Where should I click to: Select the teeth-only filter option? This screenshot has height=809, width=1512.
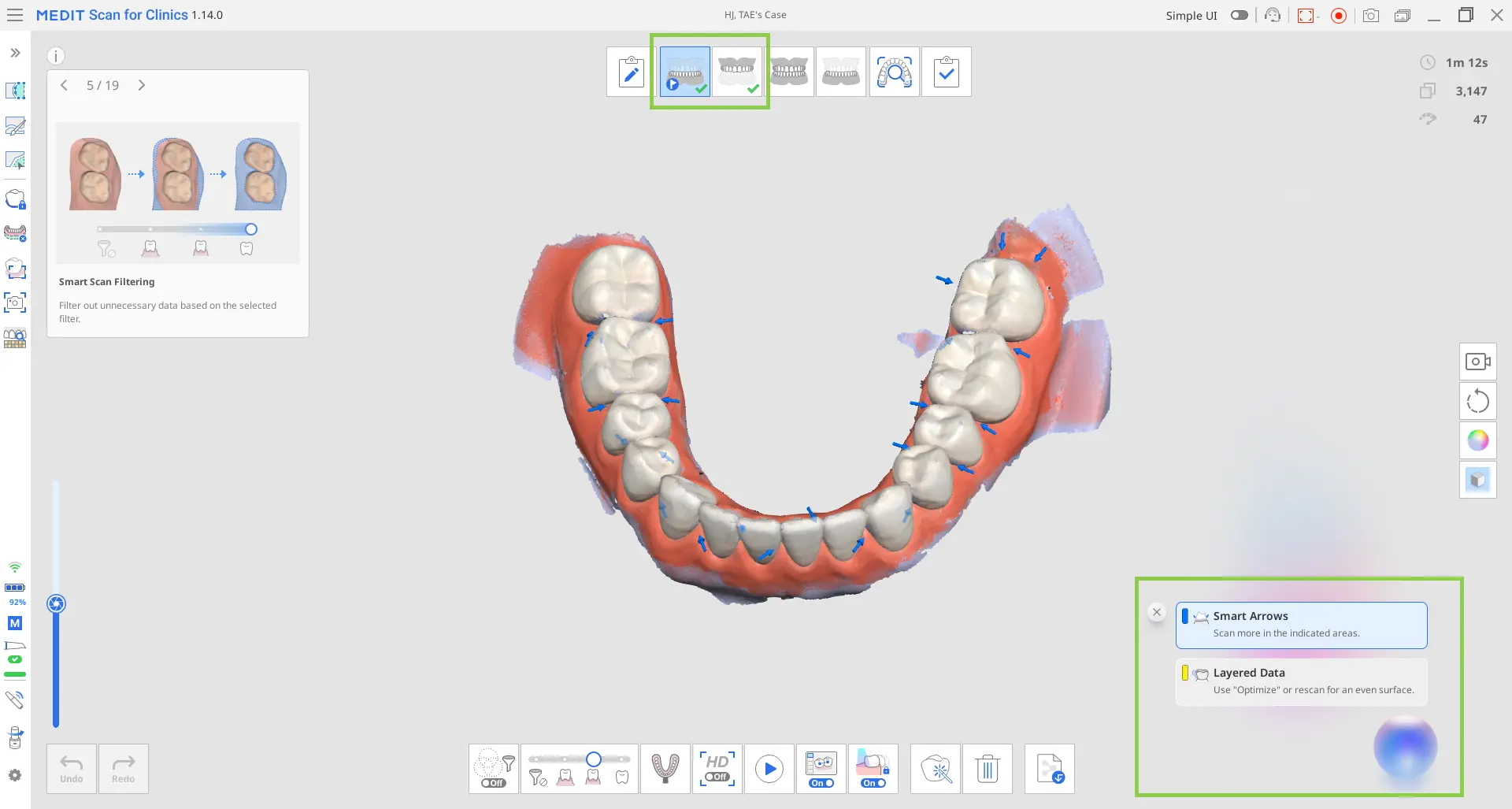pyautogui.click(x=622, y=778)
